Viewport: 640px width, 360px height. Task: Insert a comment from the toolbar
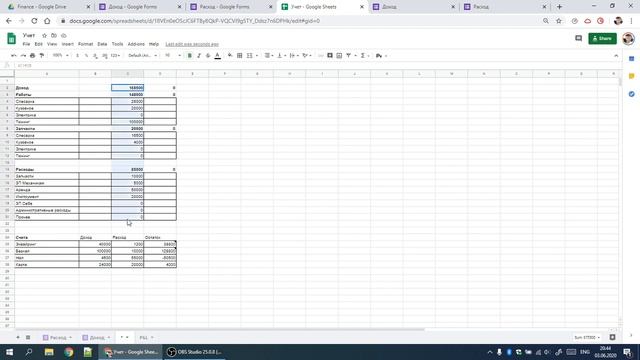coord(330,56)
